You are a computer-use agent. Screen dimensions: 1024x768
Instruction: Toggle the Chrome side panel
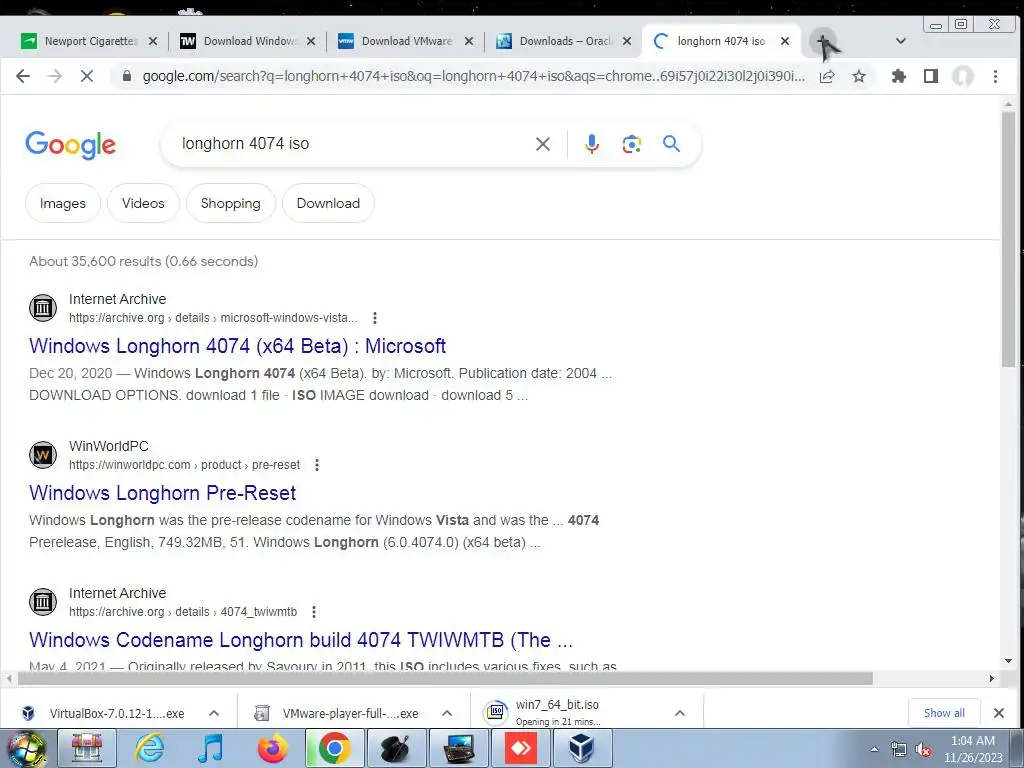click(931, 76)
